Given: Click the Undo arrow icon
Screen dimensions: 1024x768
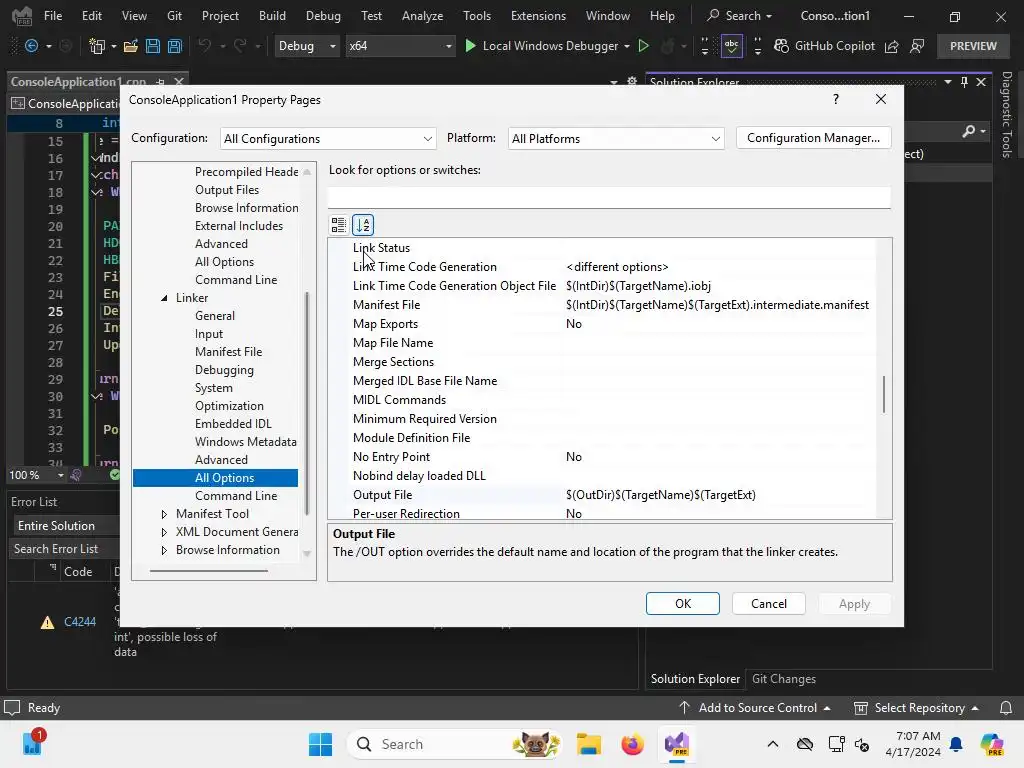Looking at the screenshot, I should [204, 46].
